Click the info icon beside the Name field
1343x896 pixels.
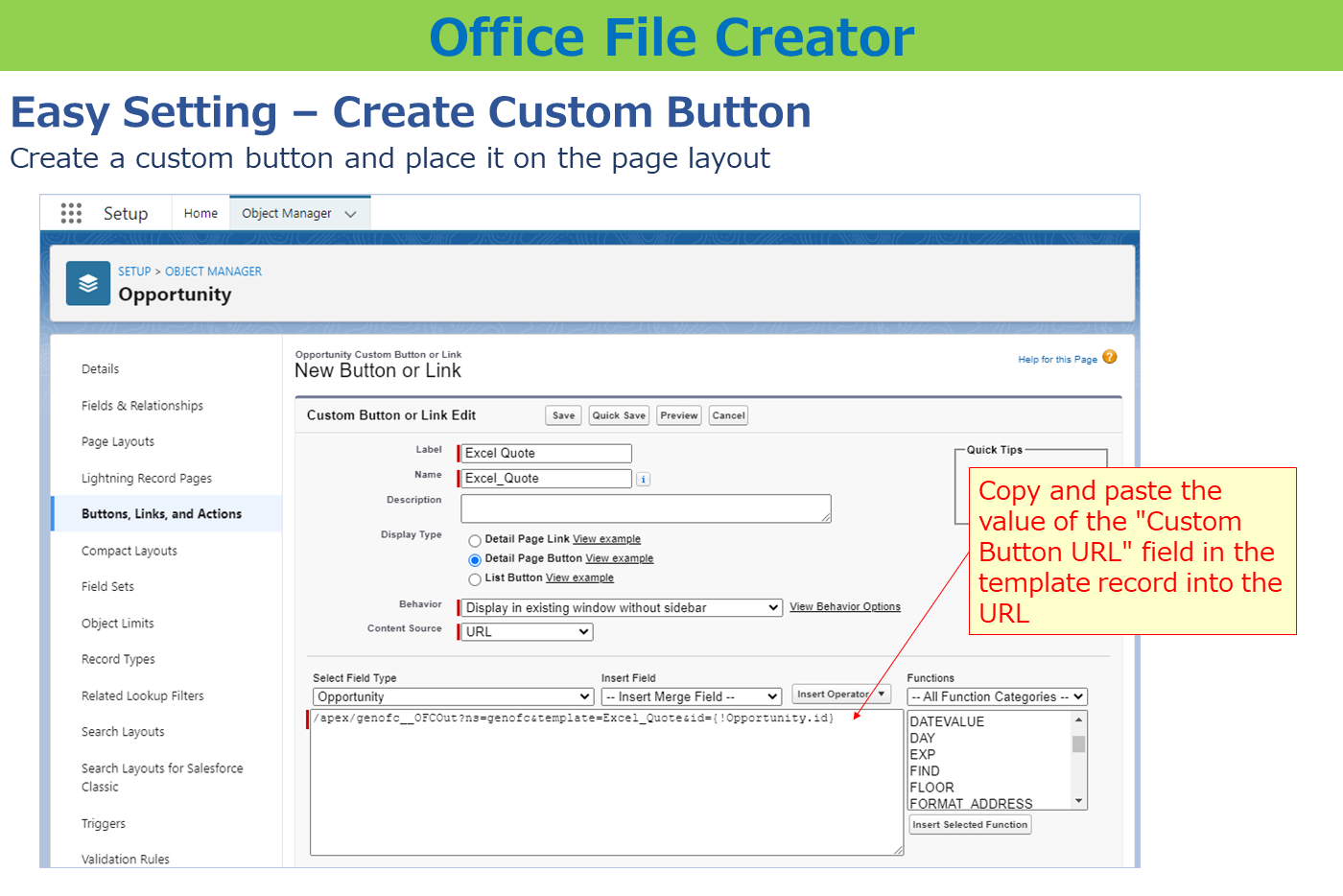[643, 478]
